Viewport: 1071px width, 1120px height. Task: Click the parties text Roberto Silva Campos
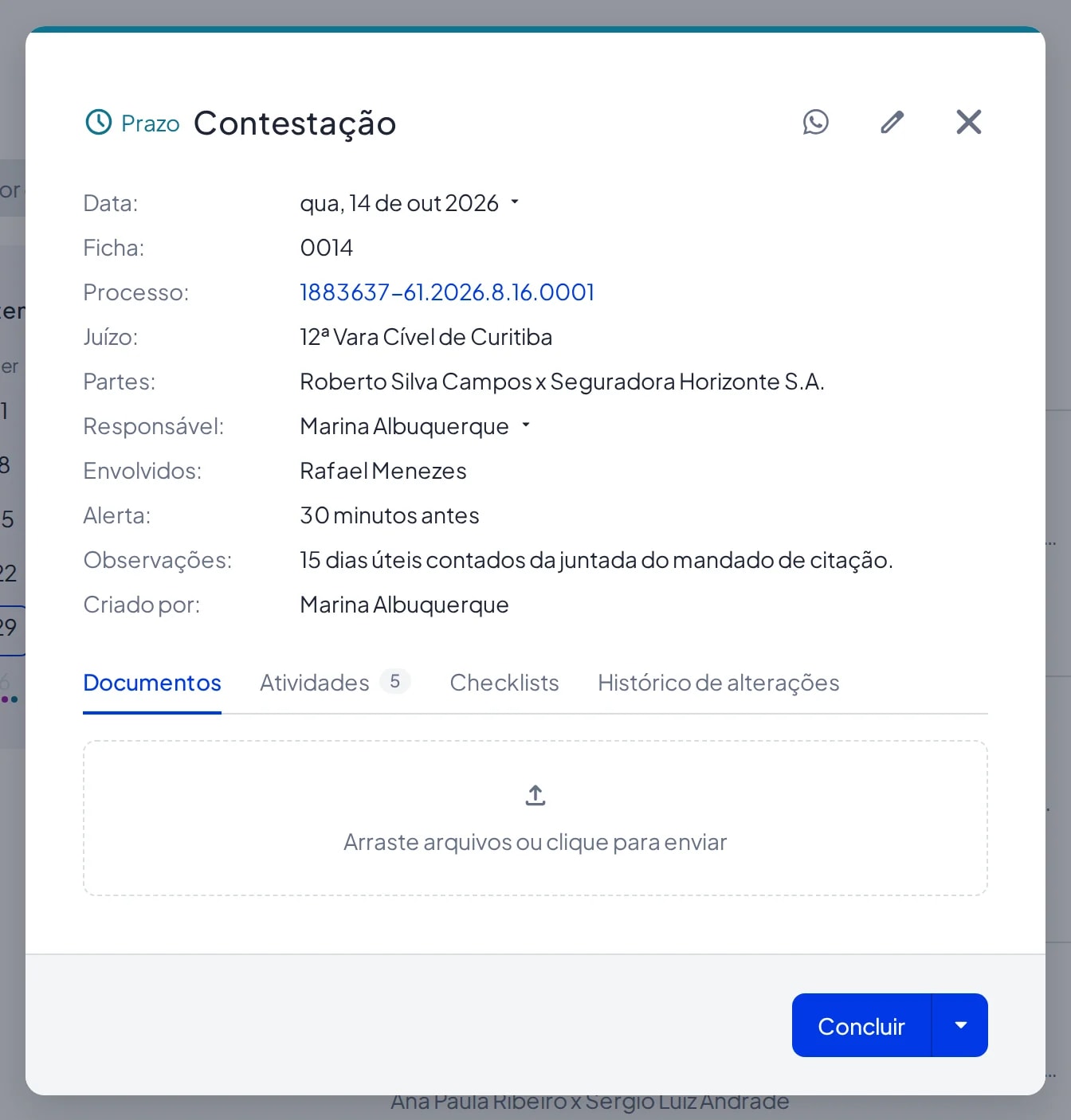click(x=415, y=382)
